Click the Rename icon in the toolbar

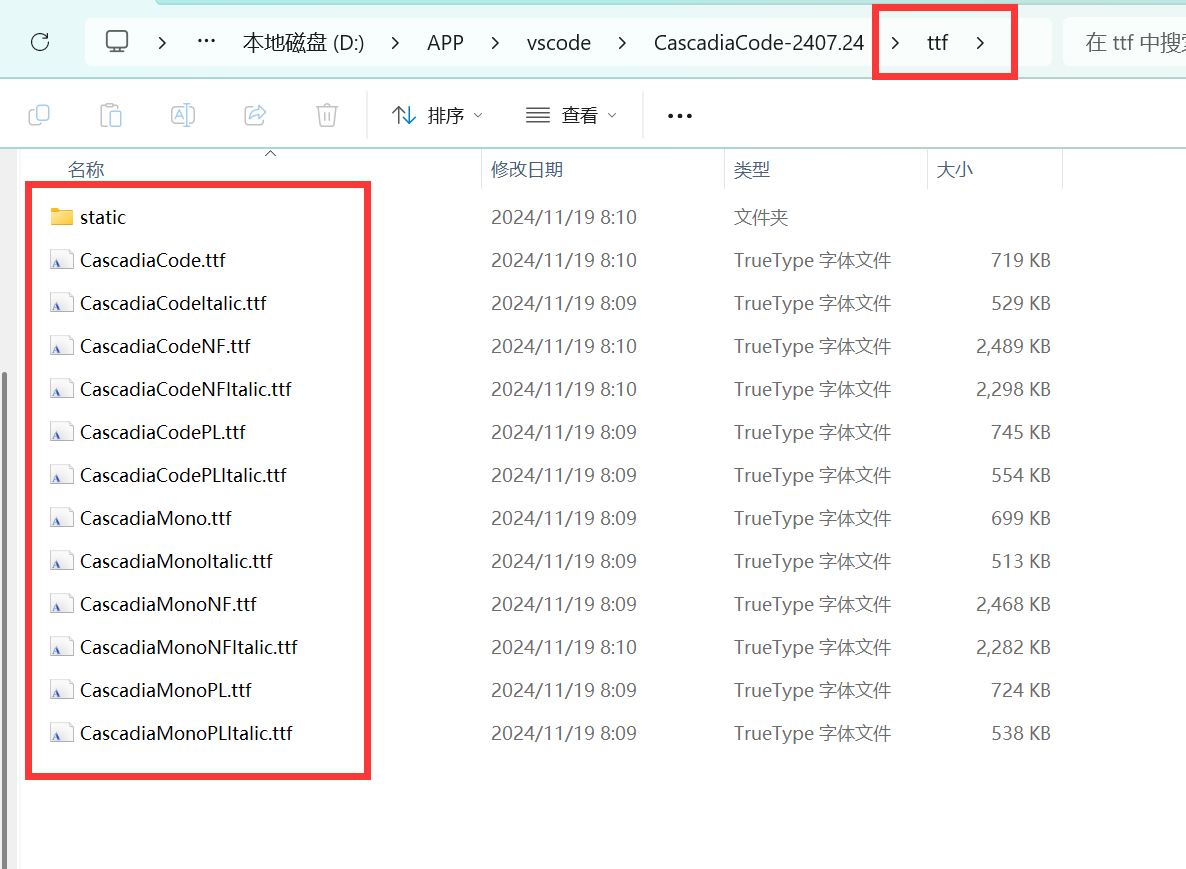coord(183,115)
